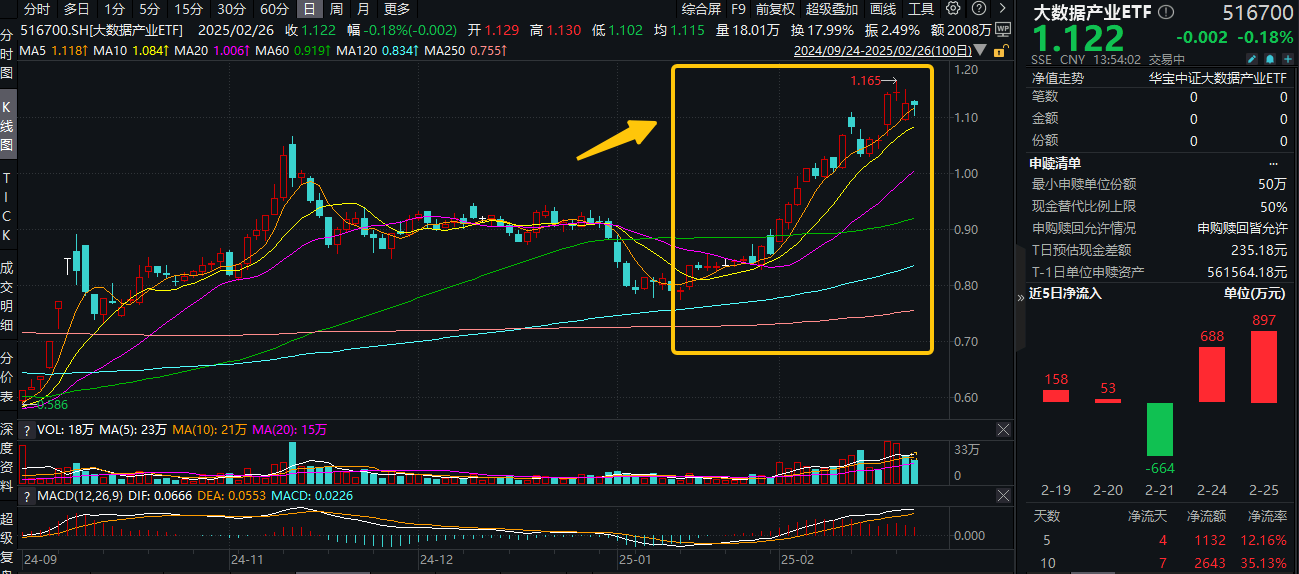Screen dimensions: 1299x574
Task: Open the 更多 period options dropdown
Action: [397, 9]
